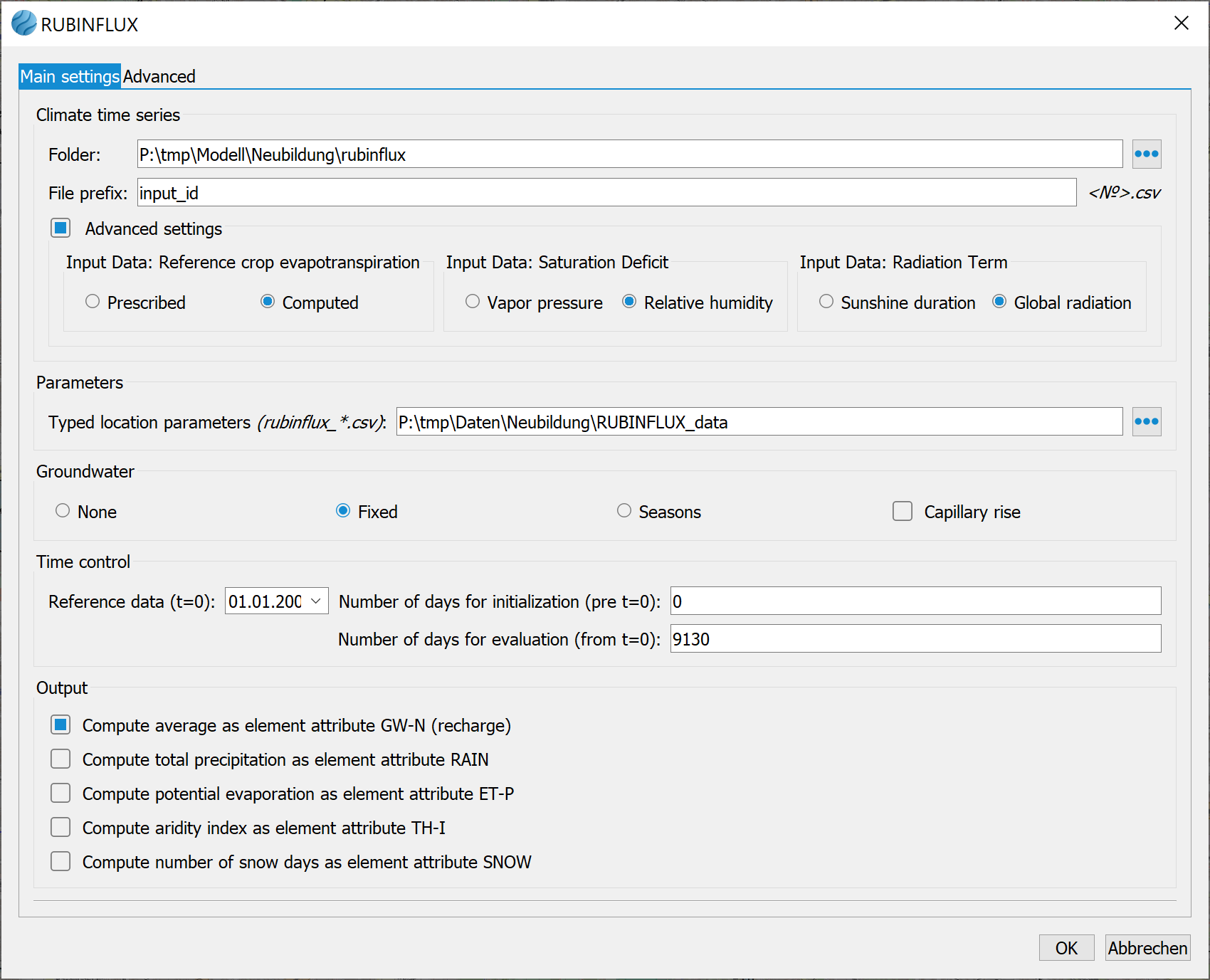
Task: Select the Main settings tab
Action: tap(70, 76)
